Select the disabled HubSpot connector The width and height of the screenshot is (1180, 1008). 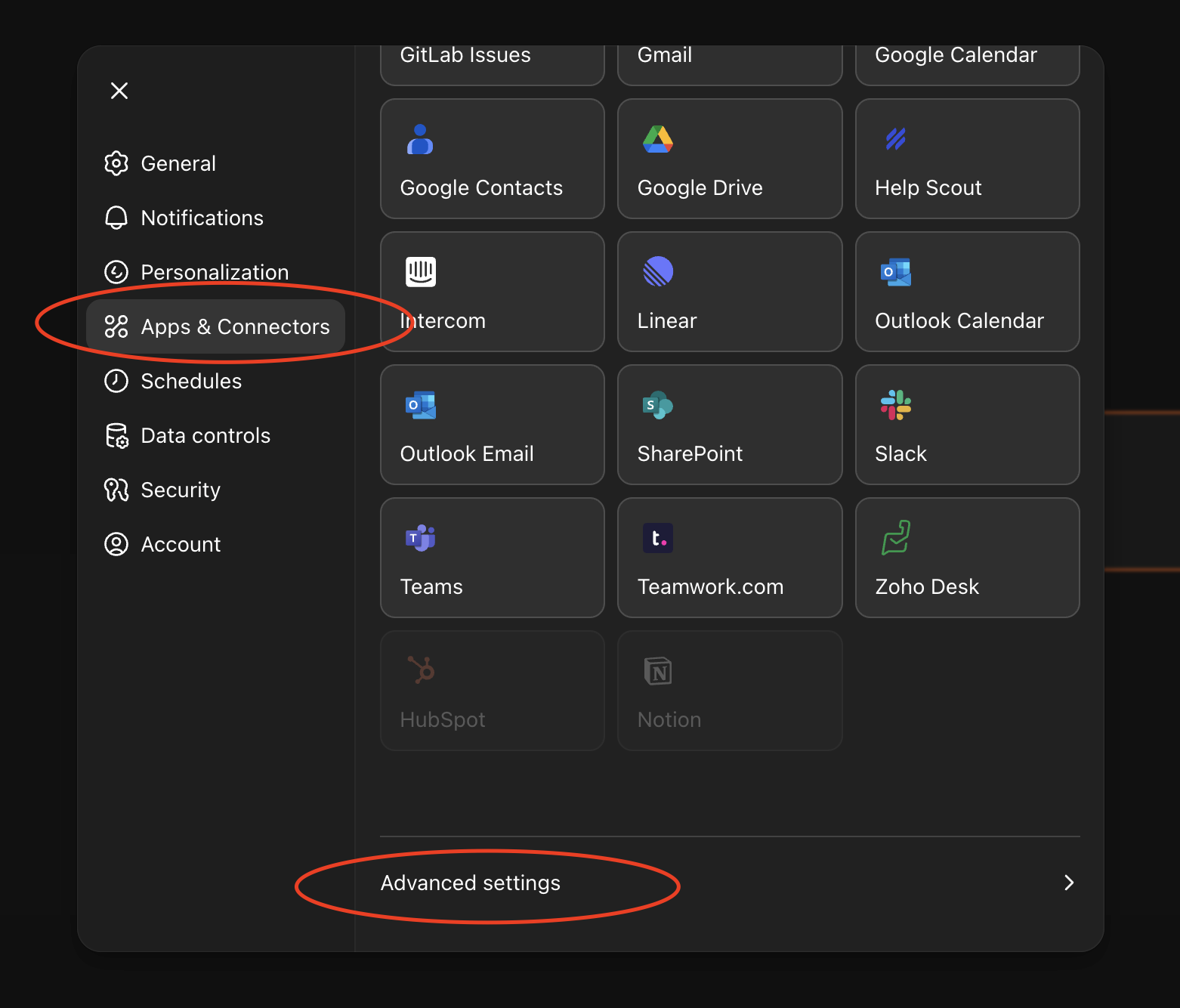[491, 691]
